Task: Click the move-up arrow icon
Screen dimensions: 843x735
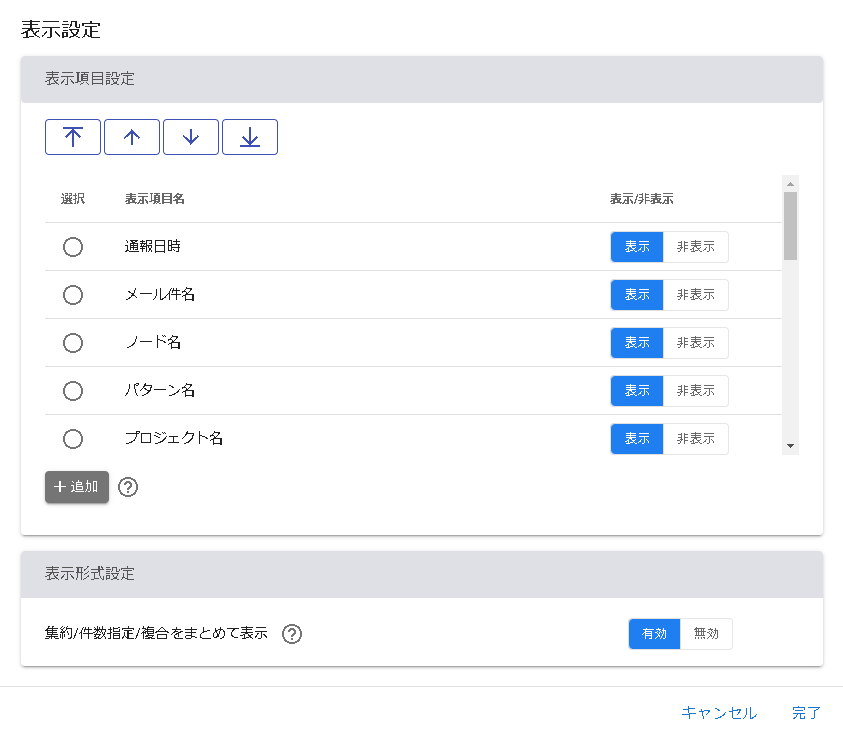Action: [131, 136]
